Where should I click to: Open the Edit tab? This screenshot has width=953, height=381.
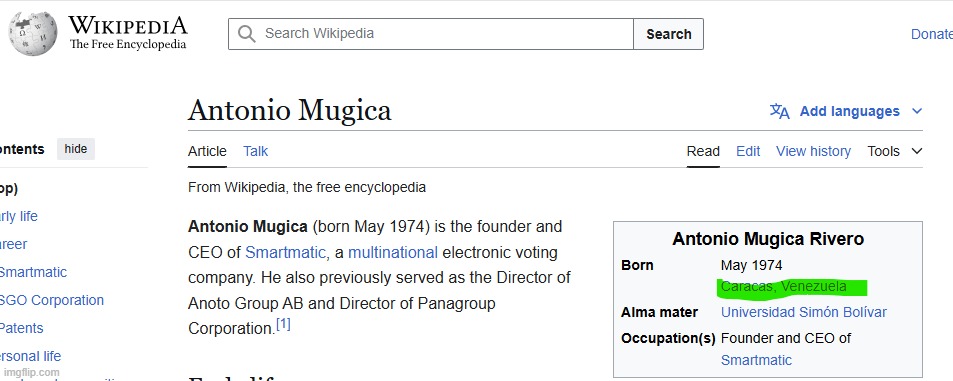(x=748, y=151)
